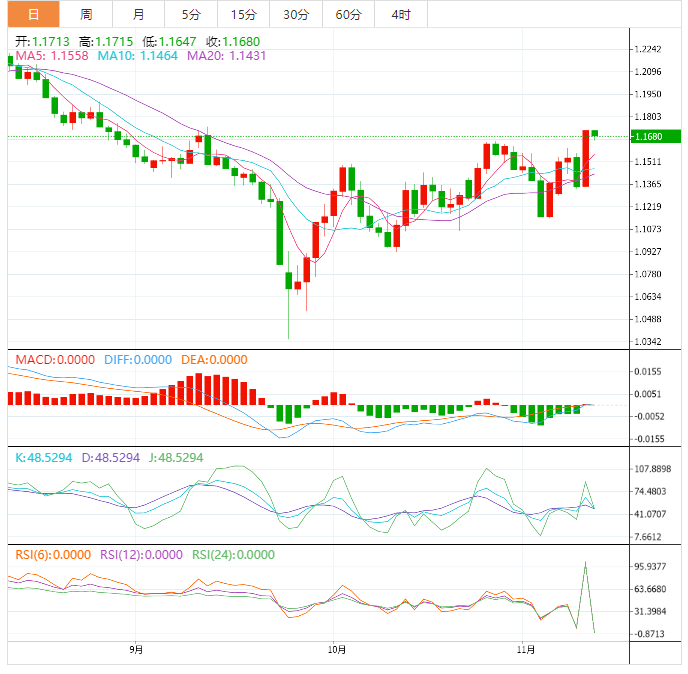The width and height of the screenshot is (688, 674).
Task: Click the MA20: 1.1431 label
Action: [x=226, y=56]
